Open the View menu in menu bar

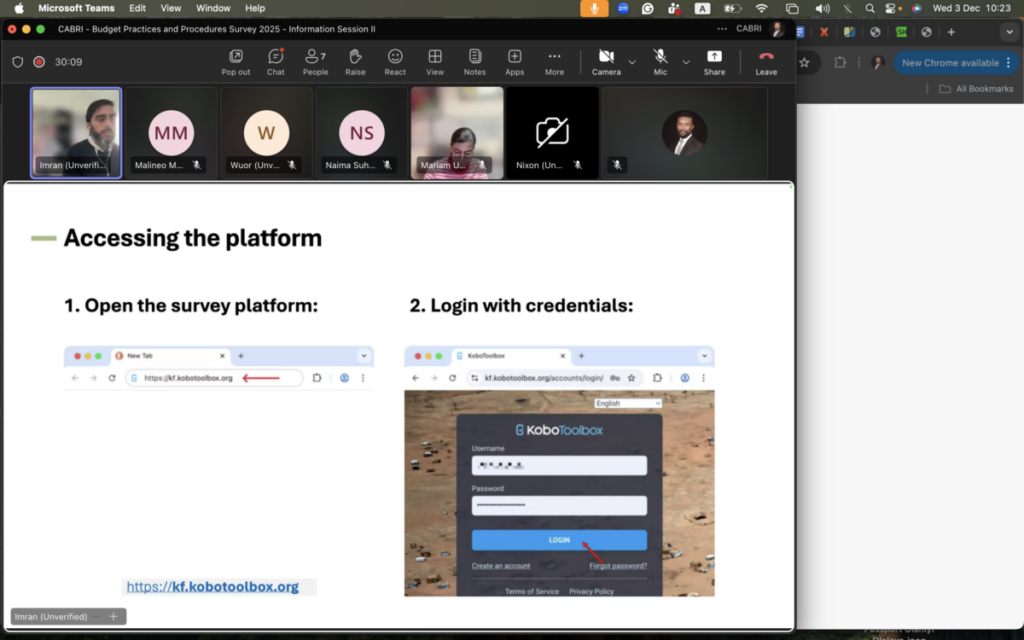[170, 8]
